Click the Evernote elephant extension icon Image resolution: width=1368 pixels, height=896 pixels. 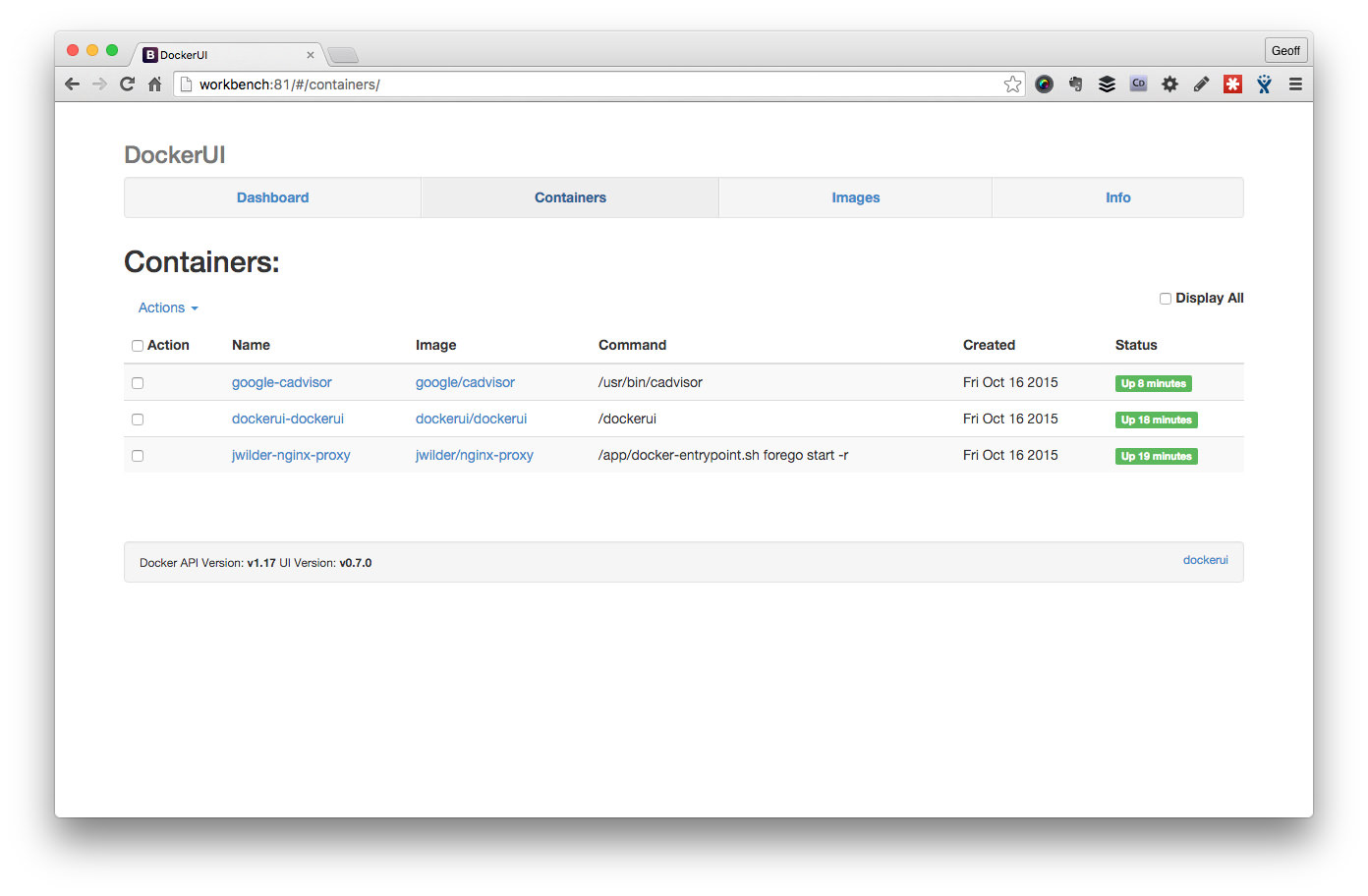[1075, 84]
